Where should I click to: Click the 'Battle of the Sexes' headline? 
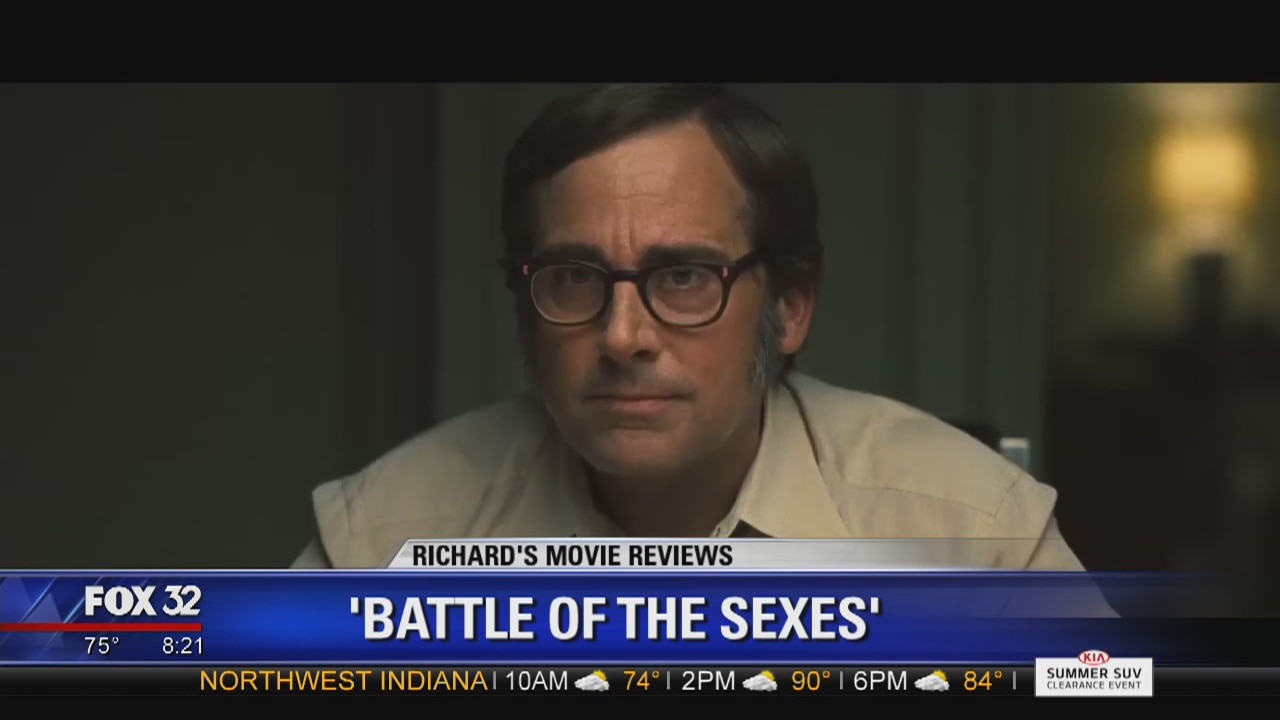click(x=614, y=618)
